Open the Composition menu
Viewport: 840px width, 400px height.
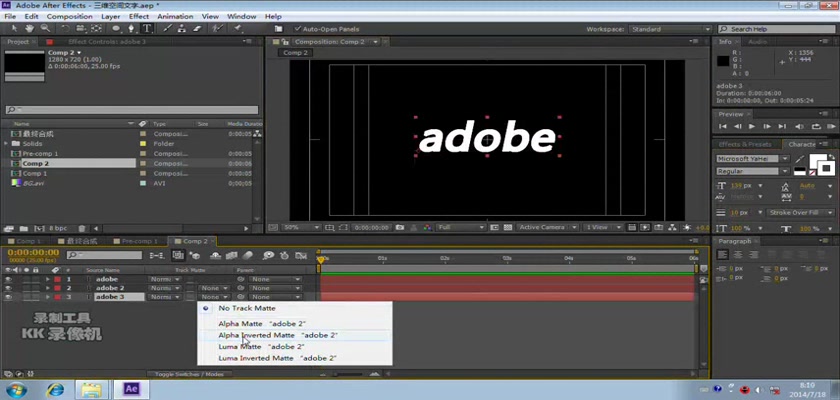(x=70, y=17)
